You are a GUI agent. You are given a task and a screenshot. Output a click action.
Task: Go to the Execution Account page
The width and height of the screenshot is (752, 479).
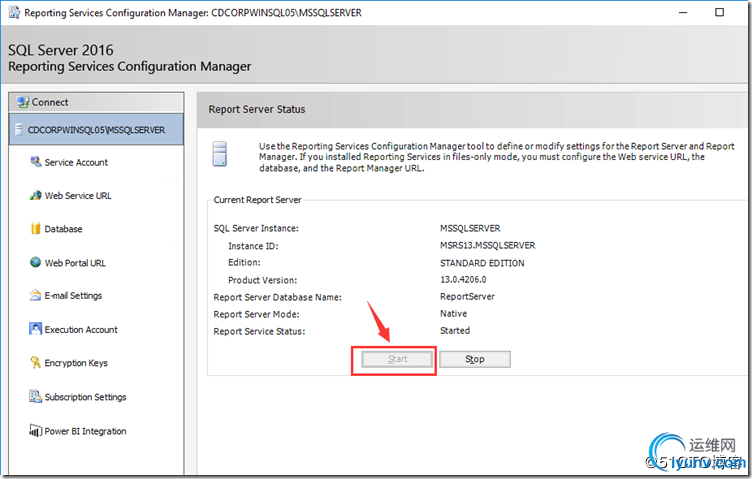pos(81,330)
